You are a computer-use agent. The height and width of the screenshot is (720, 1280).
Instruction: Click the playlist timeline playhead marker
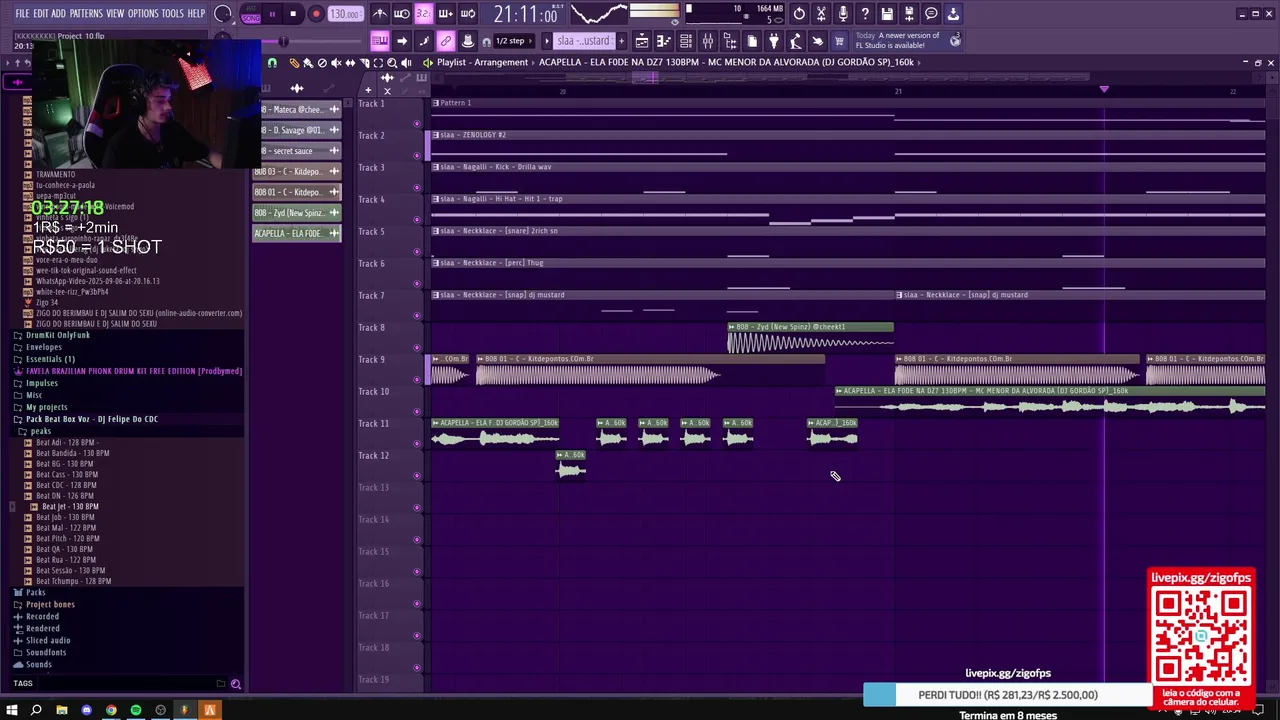click(1104, 89)
